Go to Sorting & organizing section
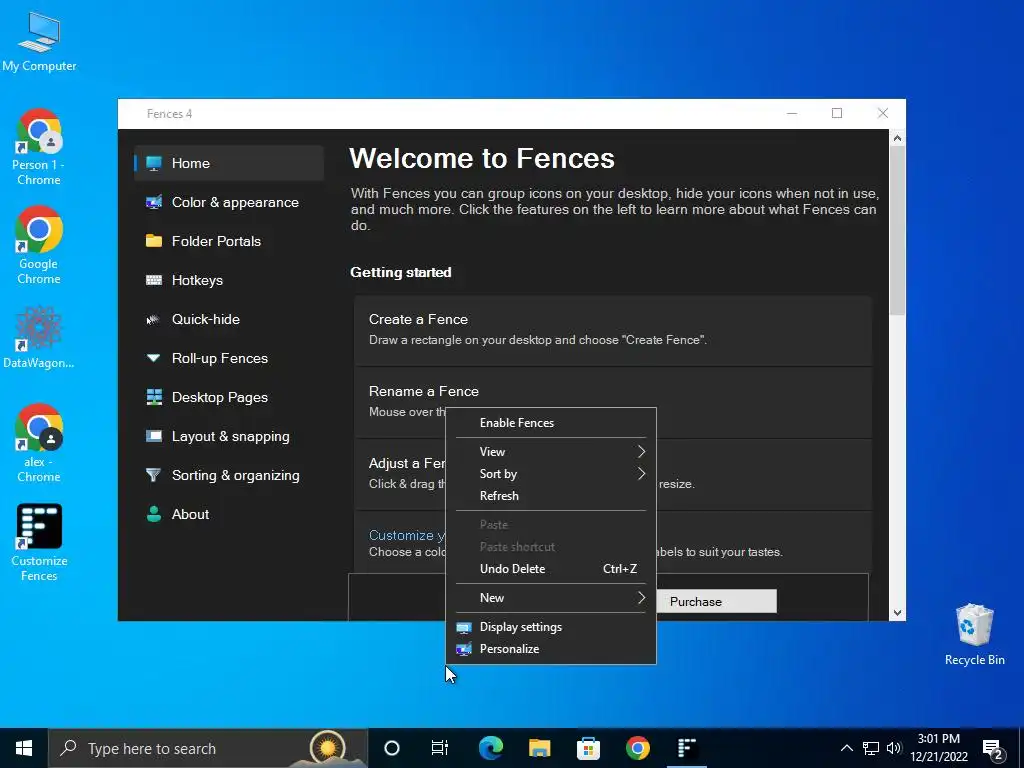 point(229,475)
